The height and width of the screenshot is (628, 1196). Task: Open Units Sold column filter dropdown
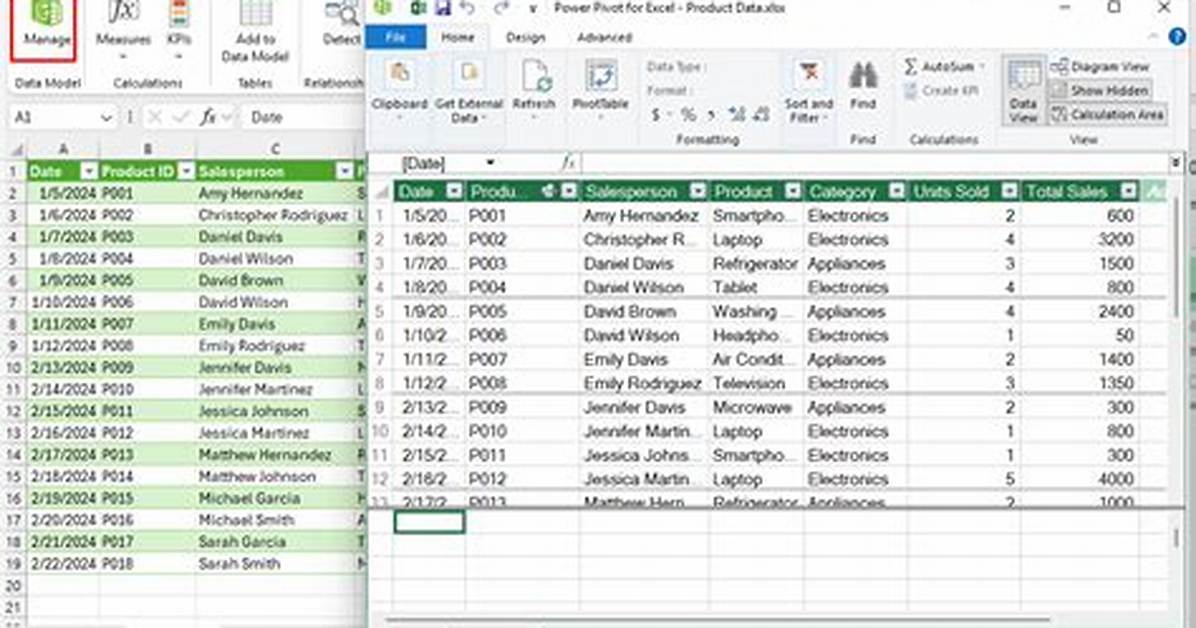click(1010, 192)
